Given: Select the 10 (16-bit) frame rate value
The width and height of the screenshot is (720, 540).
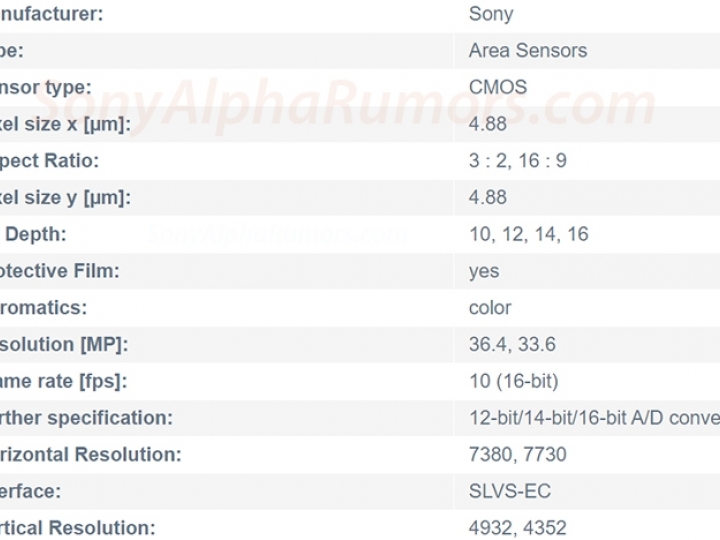Looking at the screenshot, I should click(x=513, y=381).
